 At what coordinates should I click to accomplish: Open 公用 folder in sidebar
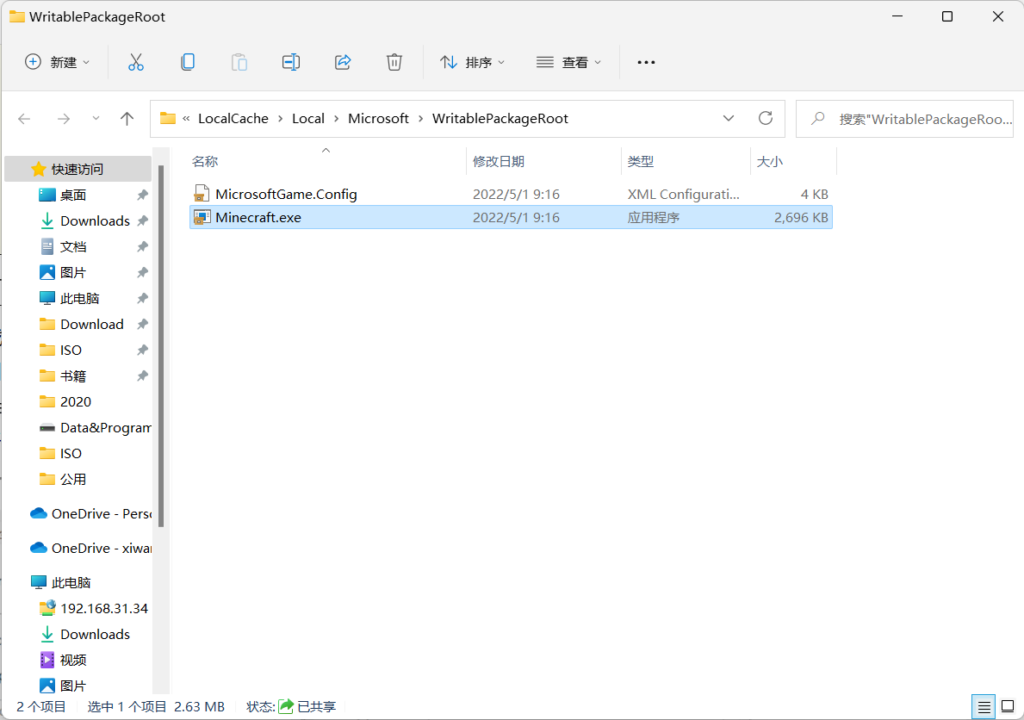[x=73, y=480]
